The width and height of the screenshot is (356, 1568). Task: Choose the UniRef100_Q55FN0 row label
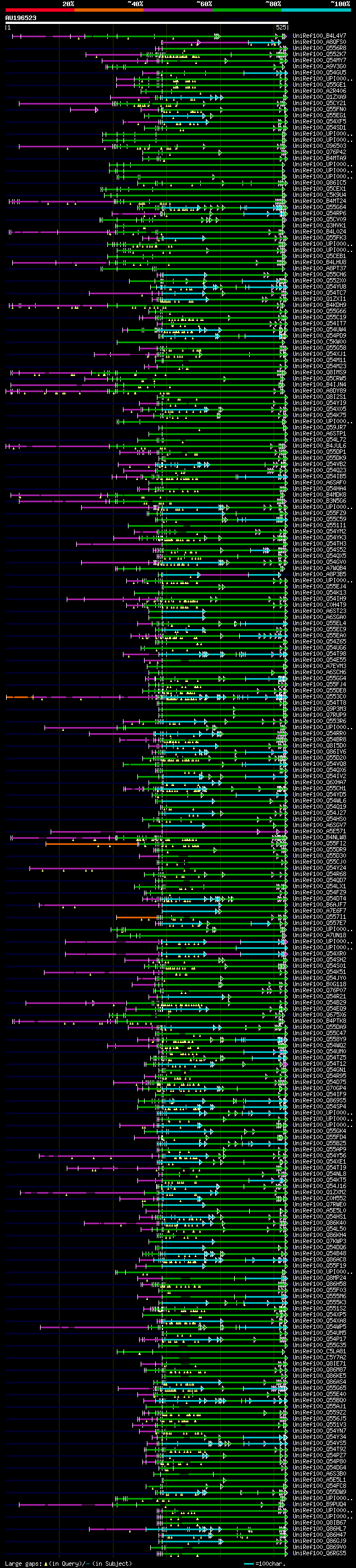pos(319,109)
